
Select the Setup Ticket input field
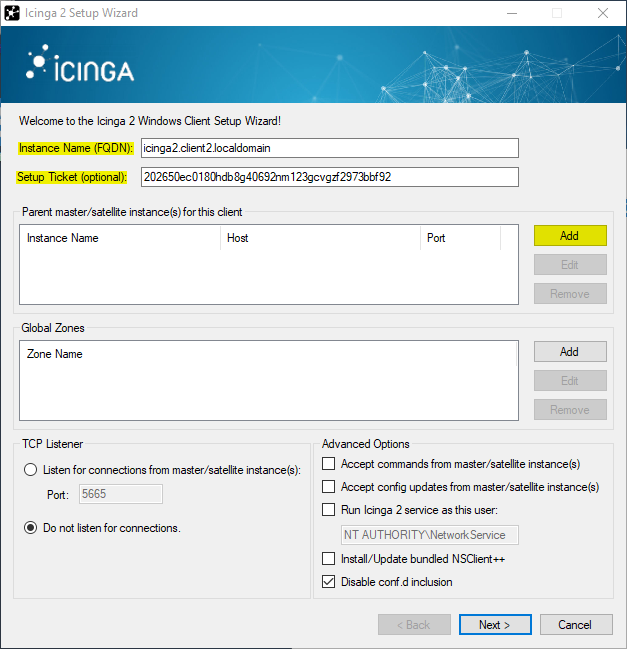[x=329, y=177]
